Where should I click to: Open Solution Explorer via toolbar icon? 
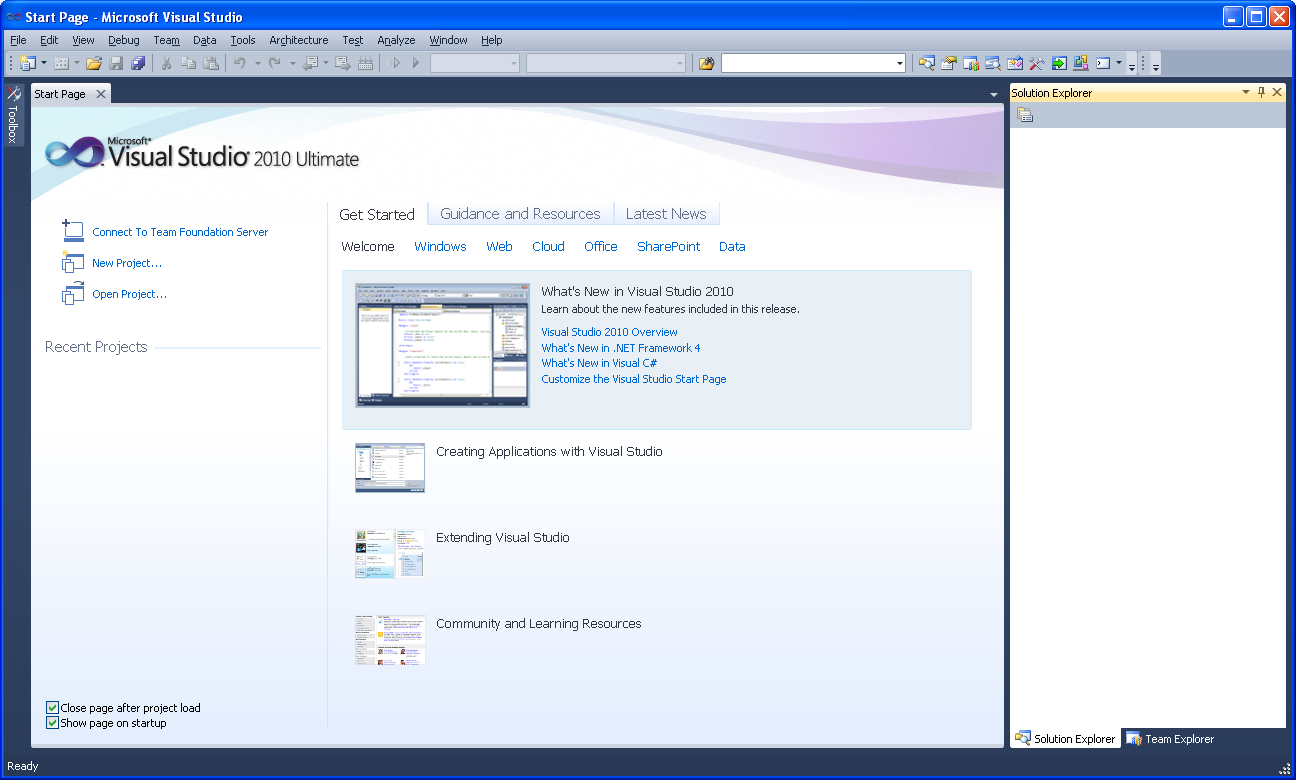[927, 63]
